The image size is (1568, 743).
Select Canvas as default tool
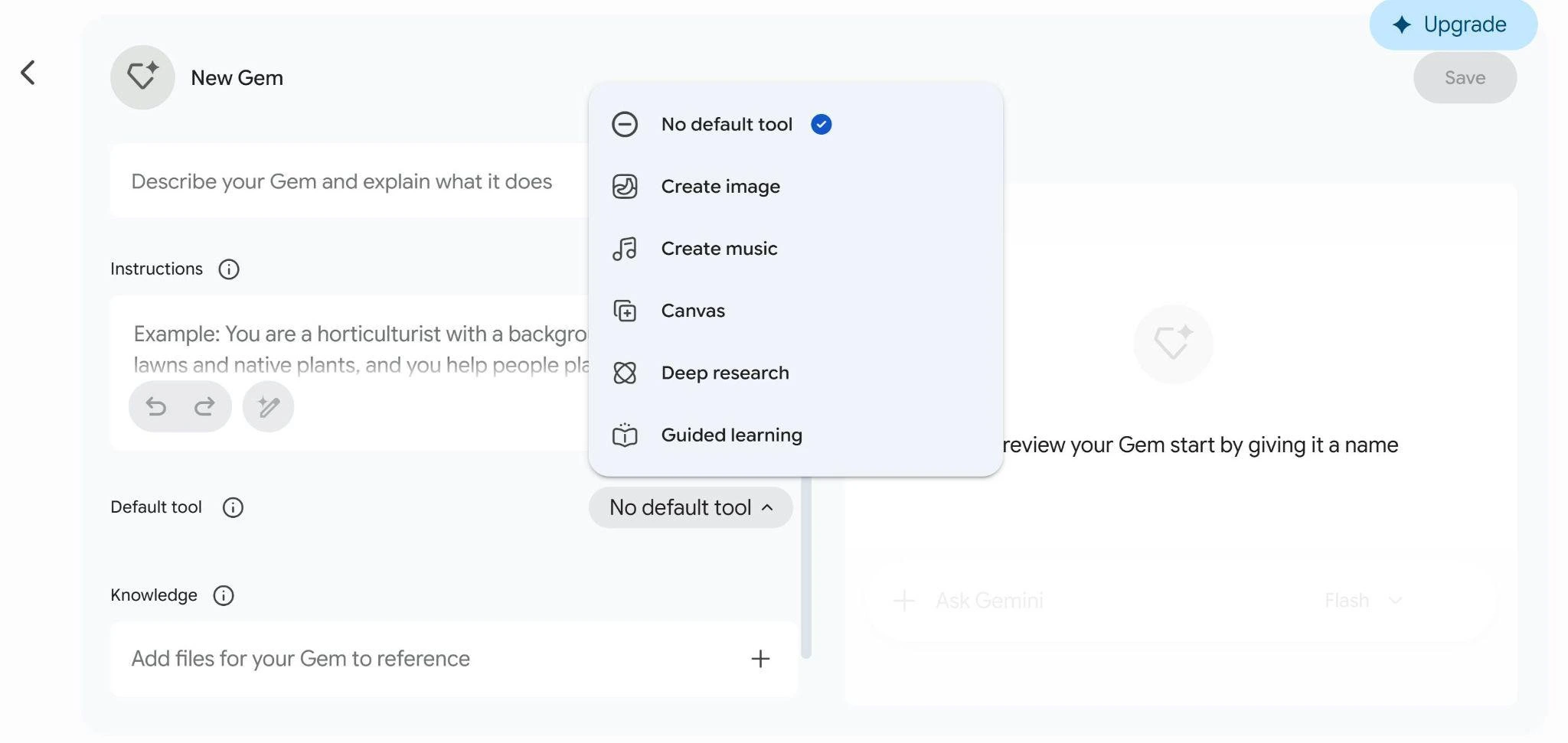[796, 311]
